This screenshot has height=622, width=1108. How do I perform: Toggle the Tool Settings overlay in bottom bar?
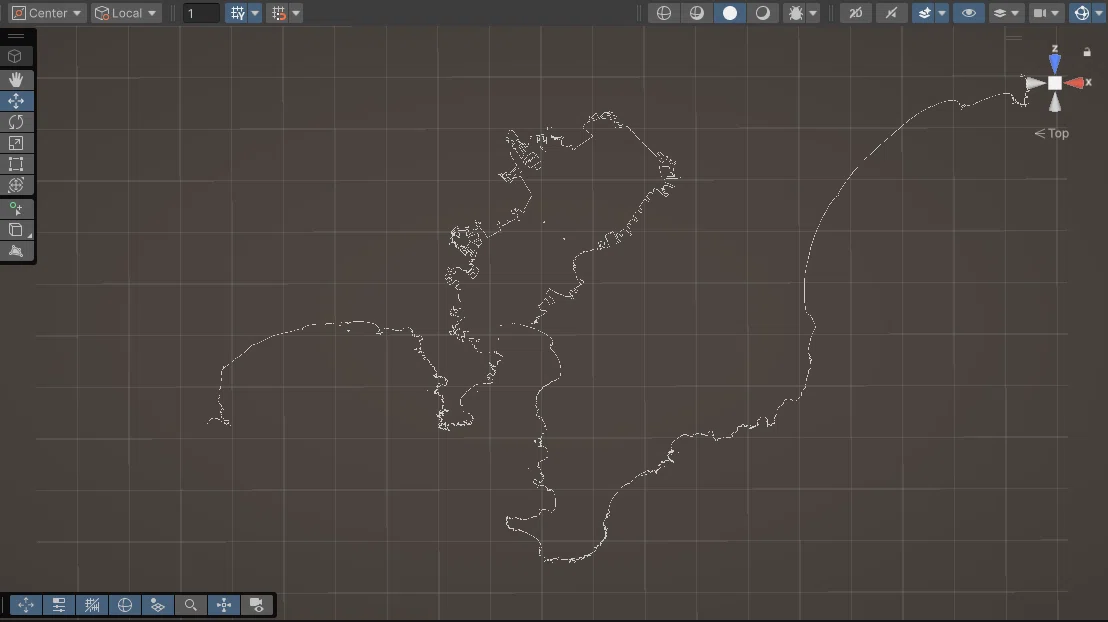(x=59, y=605)
